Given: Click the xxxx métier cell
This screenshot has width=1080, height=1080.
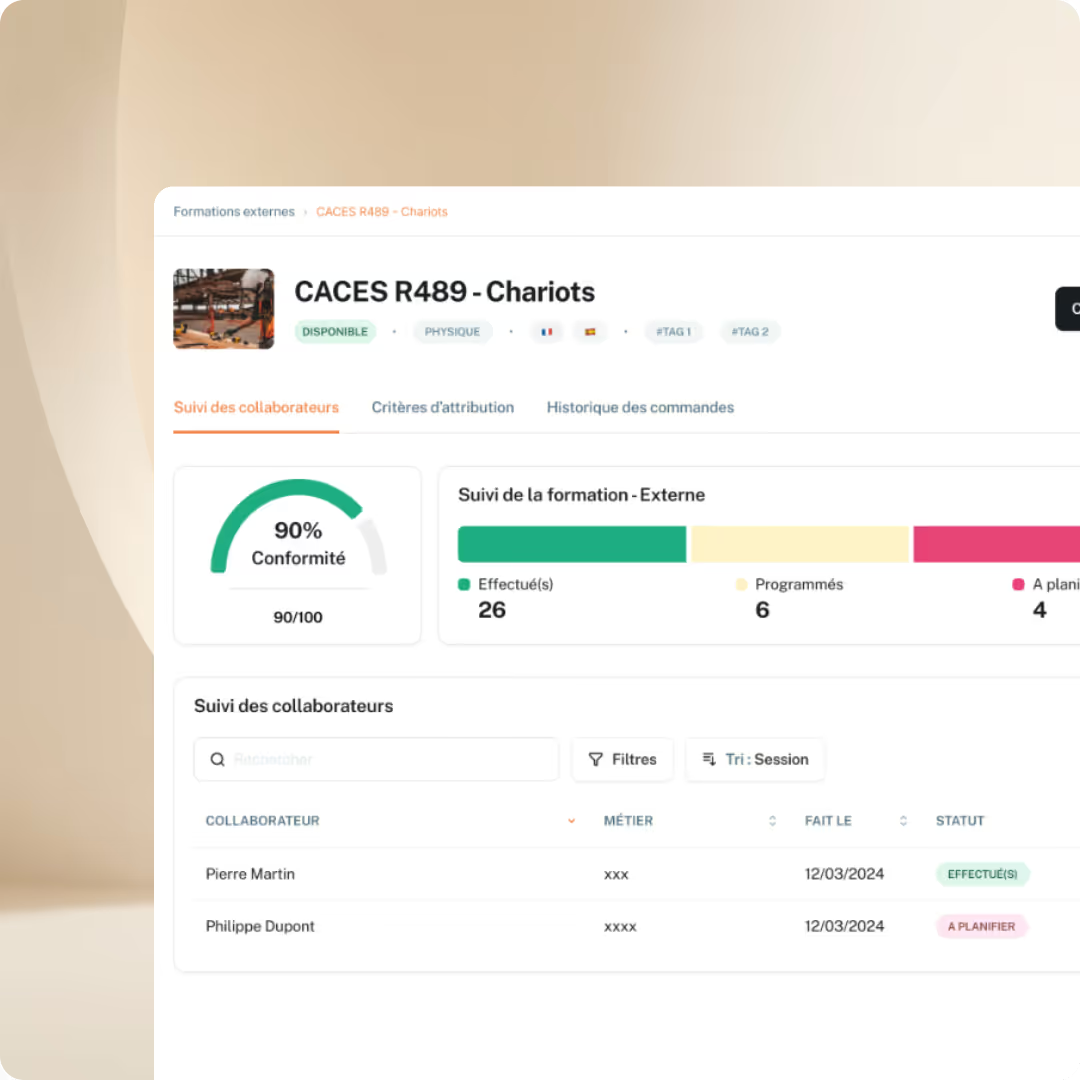Looking at the screenshot, I should pyautogui.click(x=620, y=927).
